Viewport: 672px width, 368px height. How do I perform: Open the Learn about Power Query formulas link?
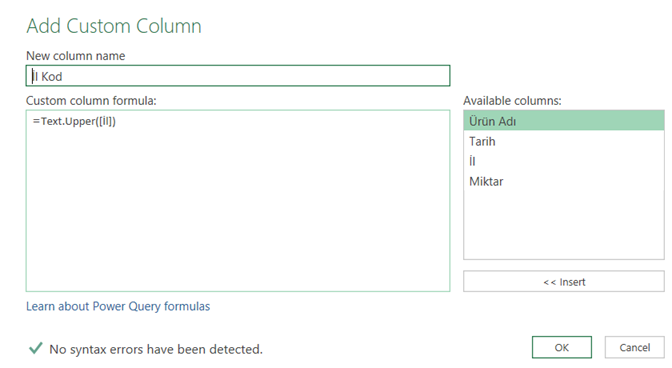[x=118, y=306]
